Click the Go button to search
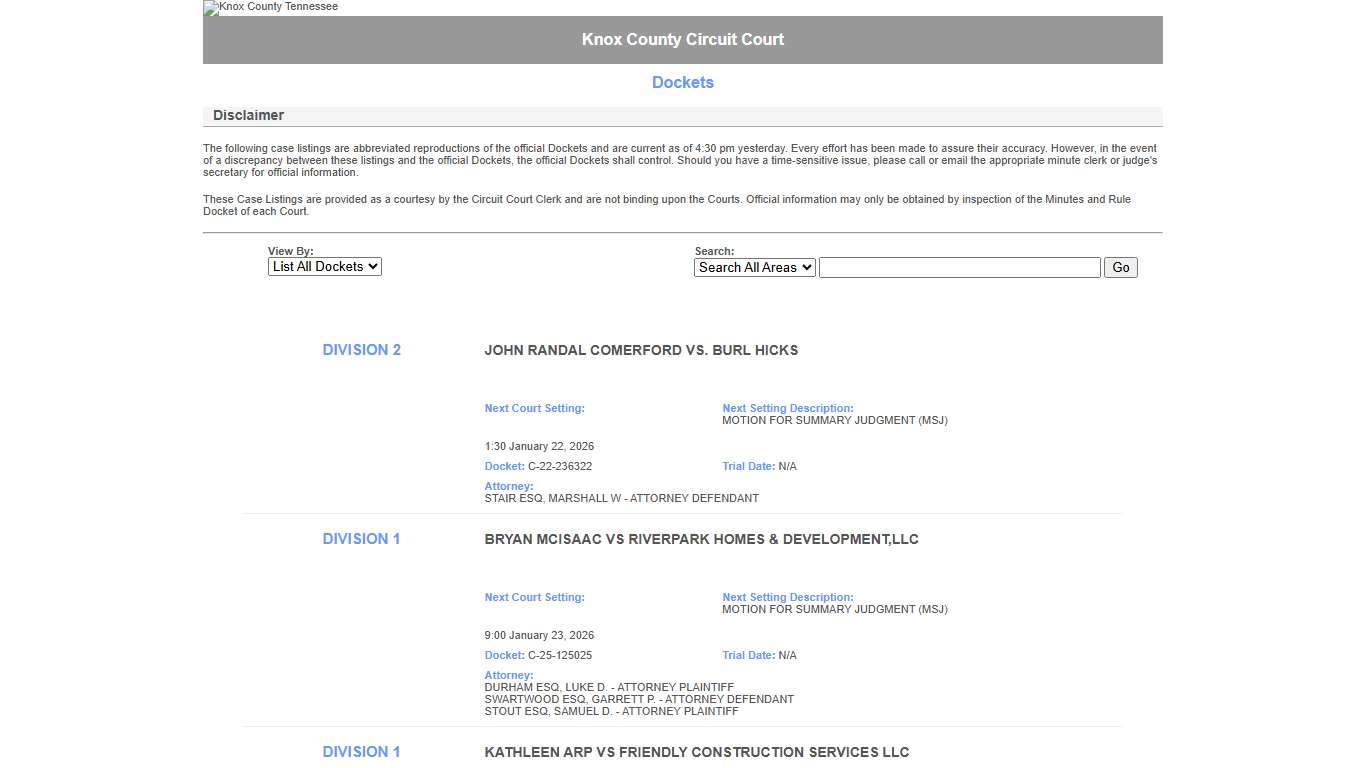The width and height of the screenshot is (1366, 768). pyautogui.click(x=1120, y=267)
